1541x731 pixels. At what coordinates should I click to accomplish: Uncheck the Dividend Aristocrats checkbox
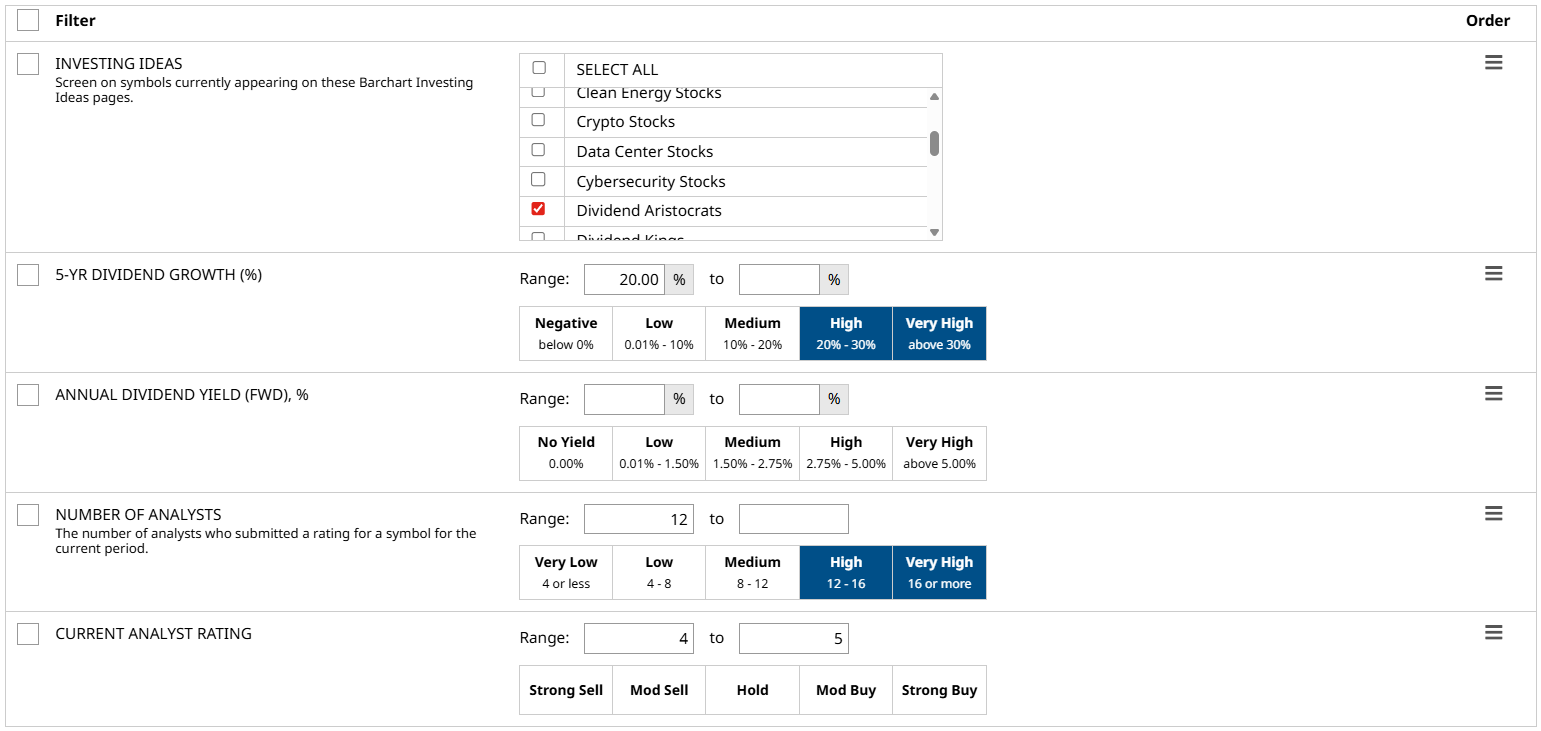(538, 209)
